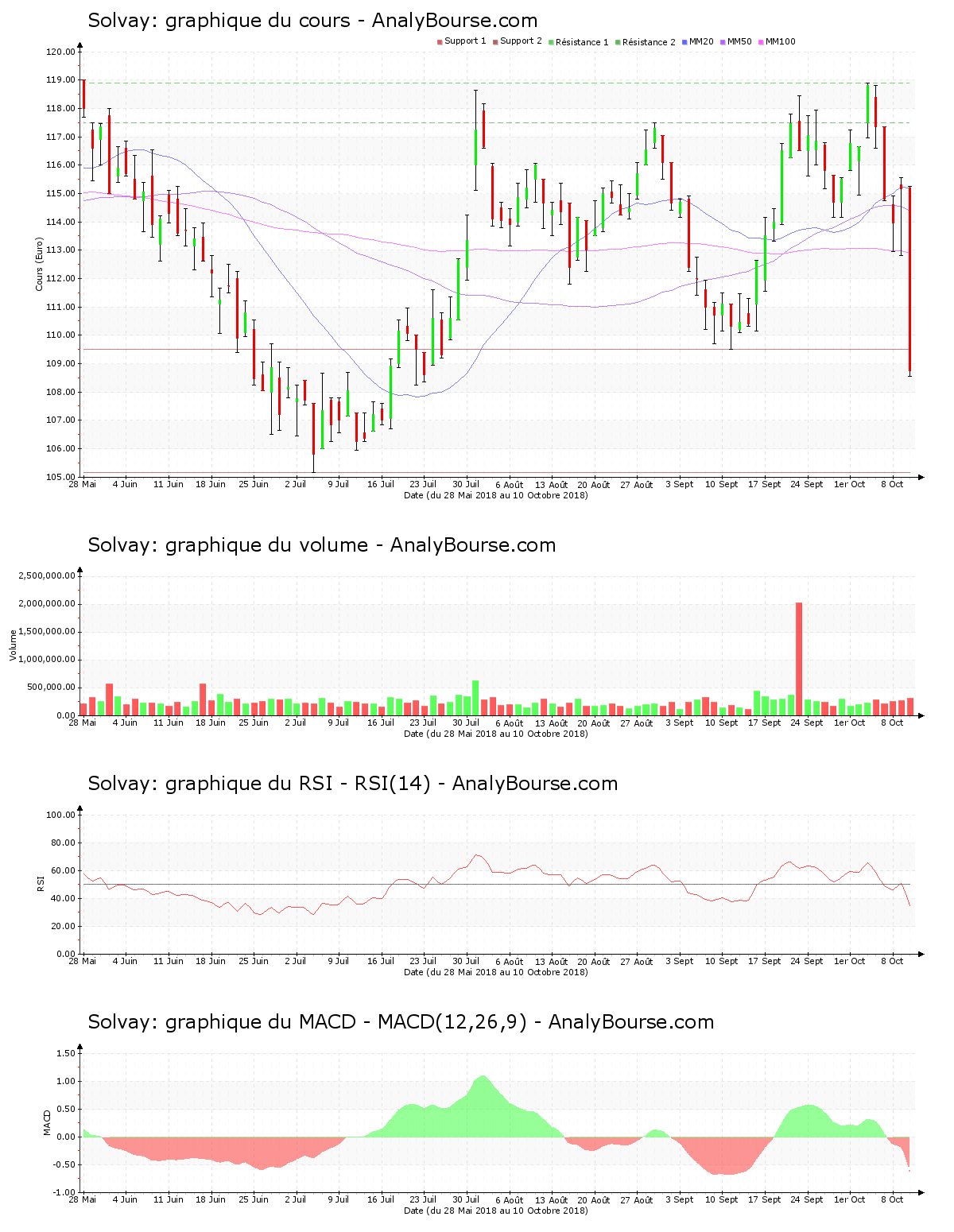Click the 105.00 label on price axis
Screen dimensions: 954x1232
click(60, 477)
